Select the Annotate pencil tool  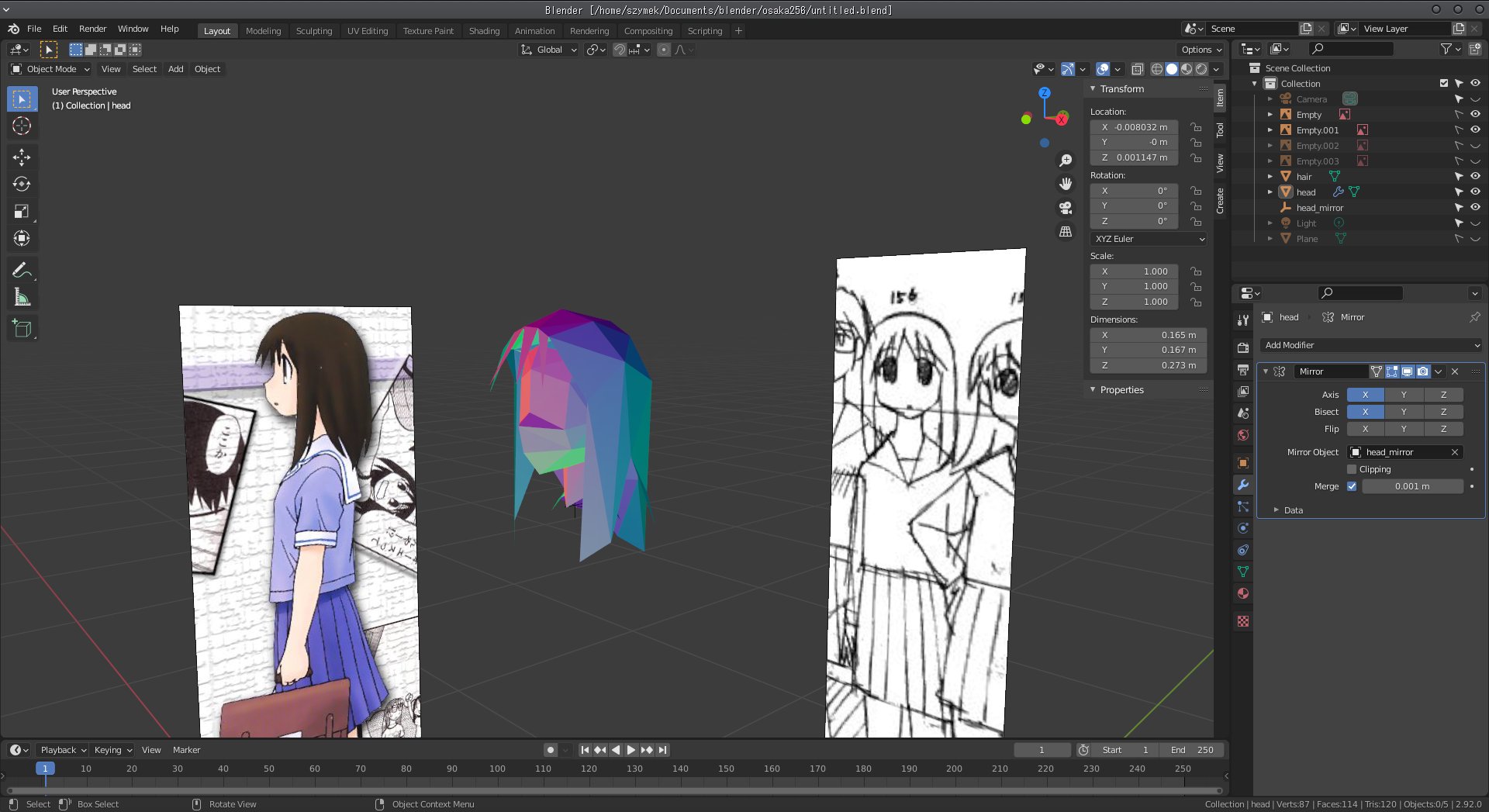point(22,270)
